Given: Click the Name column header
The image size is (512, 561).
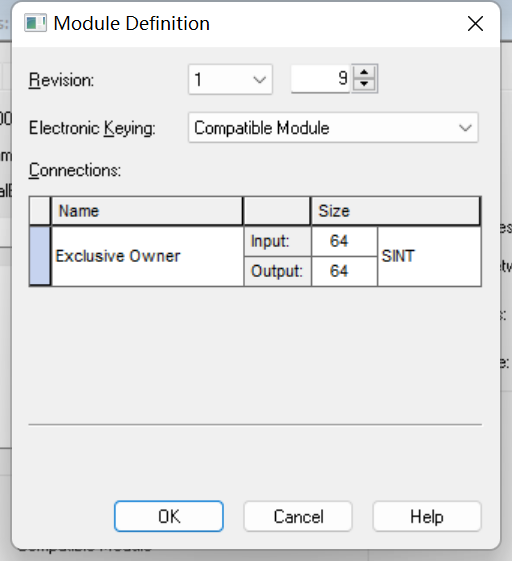Looking at the screenshot, I should (x=147, y=211).
